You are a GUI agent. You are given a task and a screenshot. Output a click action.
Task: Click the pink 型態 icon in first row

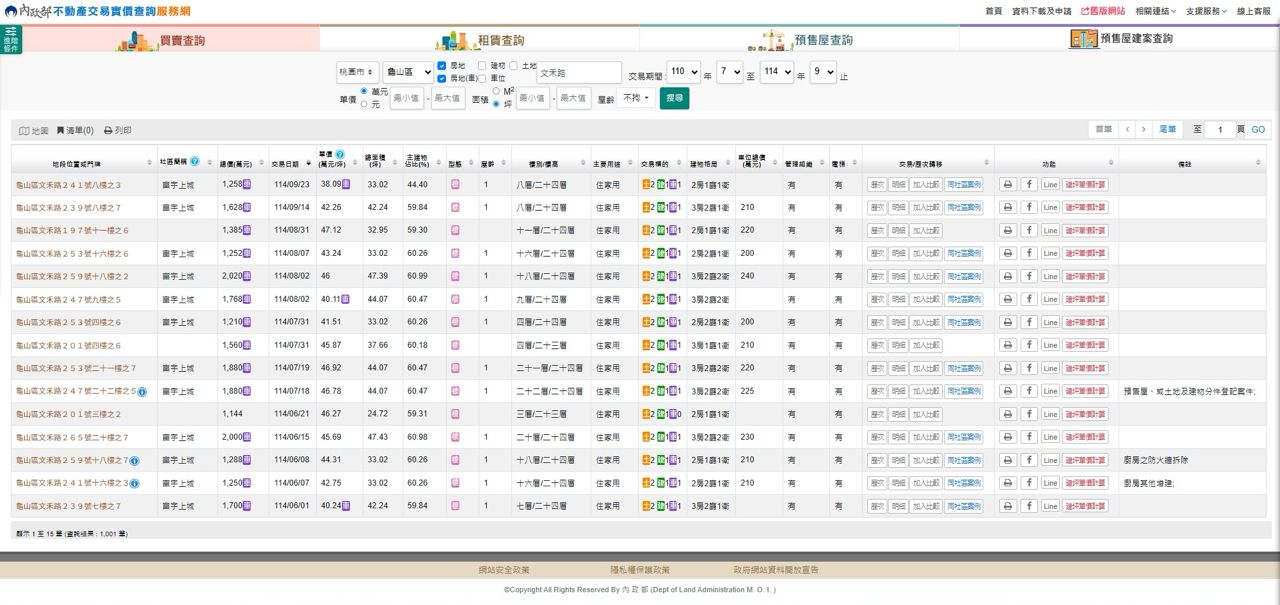pos(455,185)
